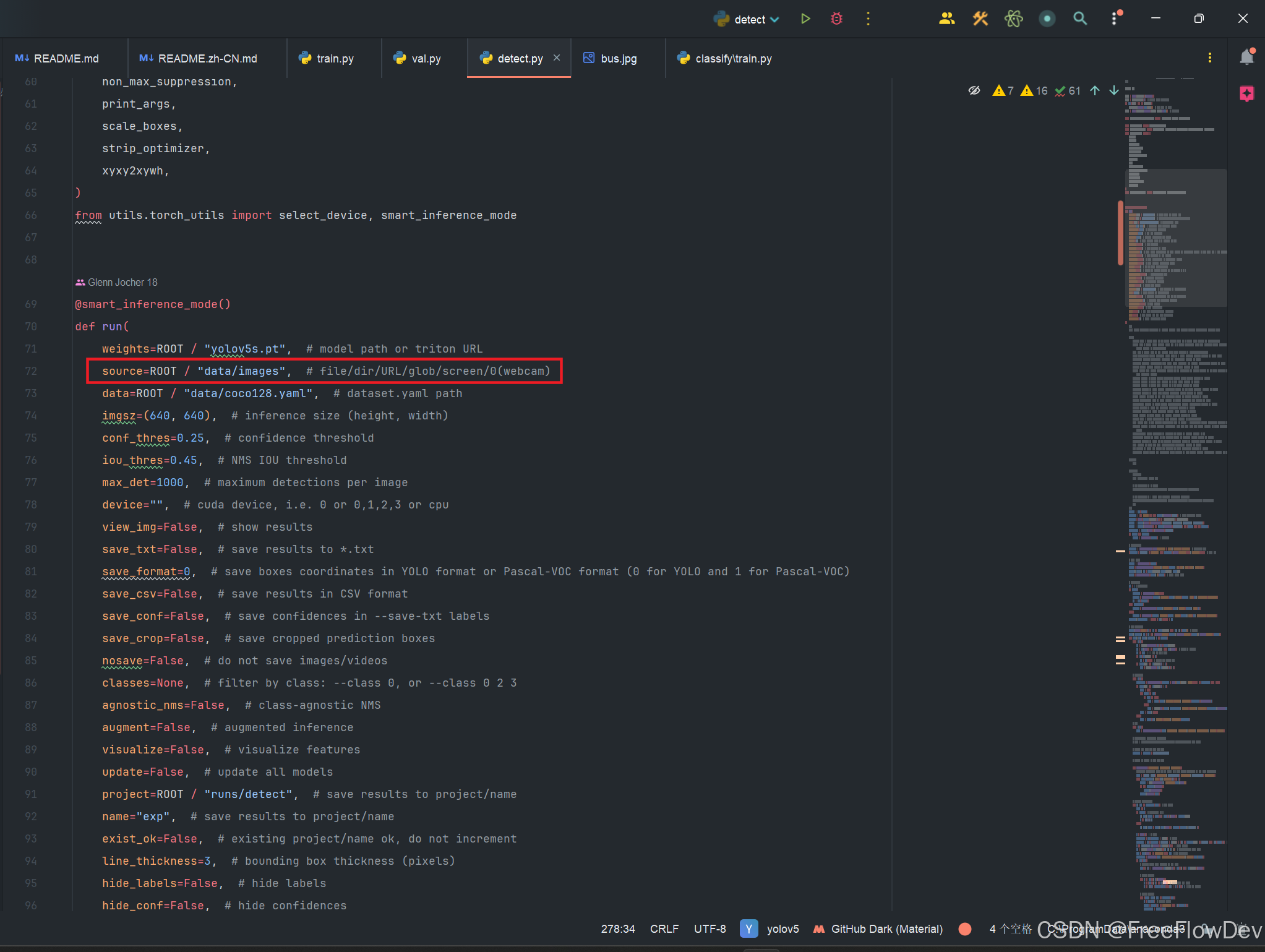Viewport: 1265px width, 952px height.
Task: Switch to the bus.jpg tab
Action: [617, 58]
